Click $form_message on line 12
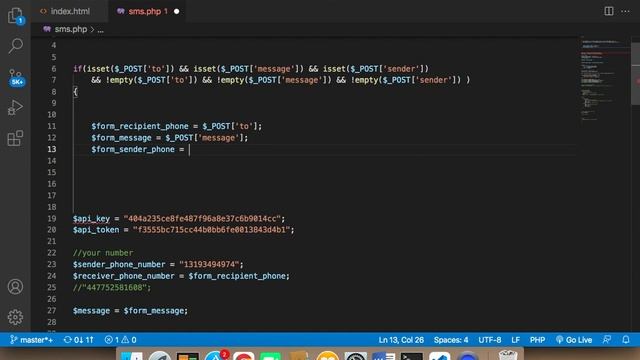The width and height of the screenshot is (640, 360). tap(121, 138)
